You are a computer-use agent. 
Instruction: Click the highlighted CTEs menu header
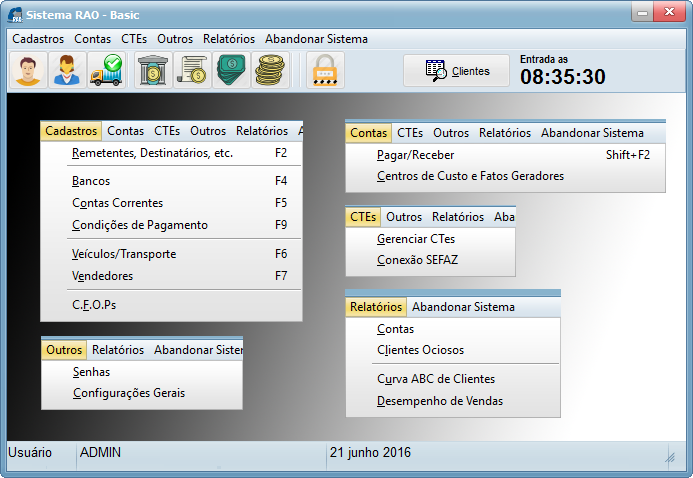click(363, 217)
